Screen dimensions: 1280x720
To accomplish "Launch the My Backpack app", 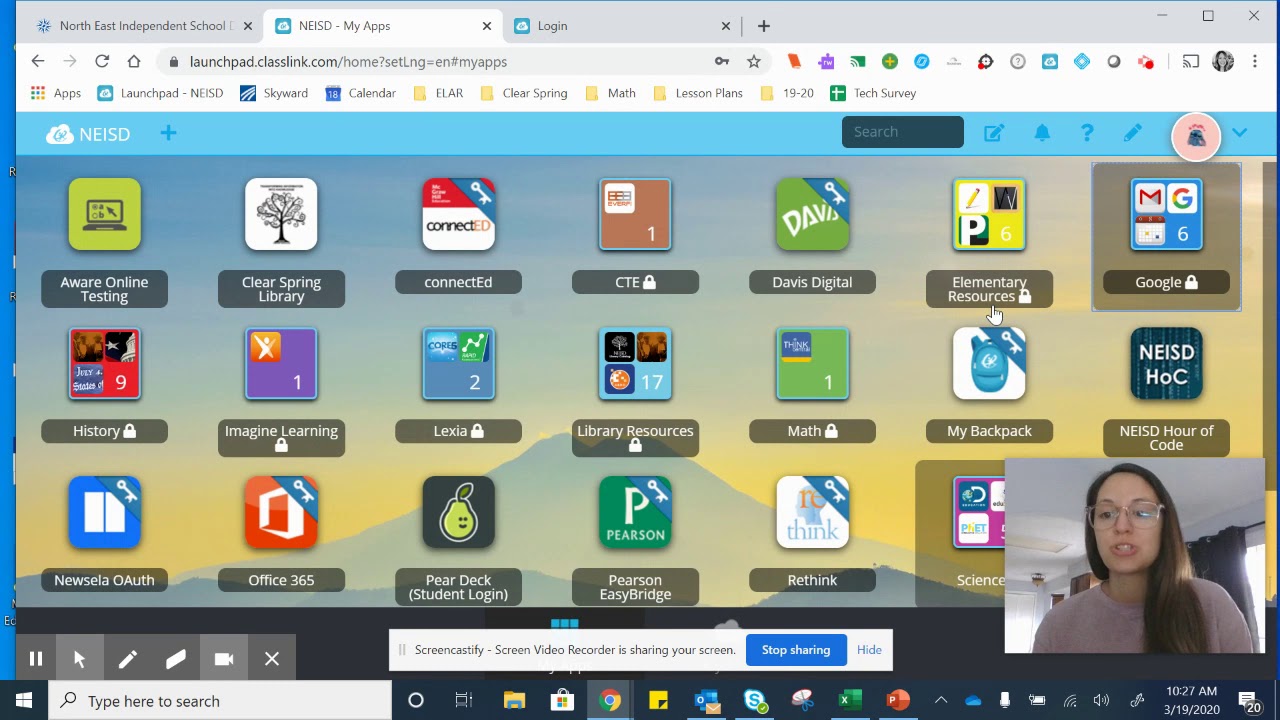I will point(989,363).
